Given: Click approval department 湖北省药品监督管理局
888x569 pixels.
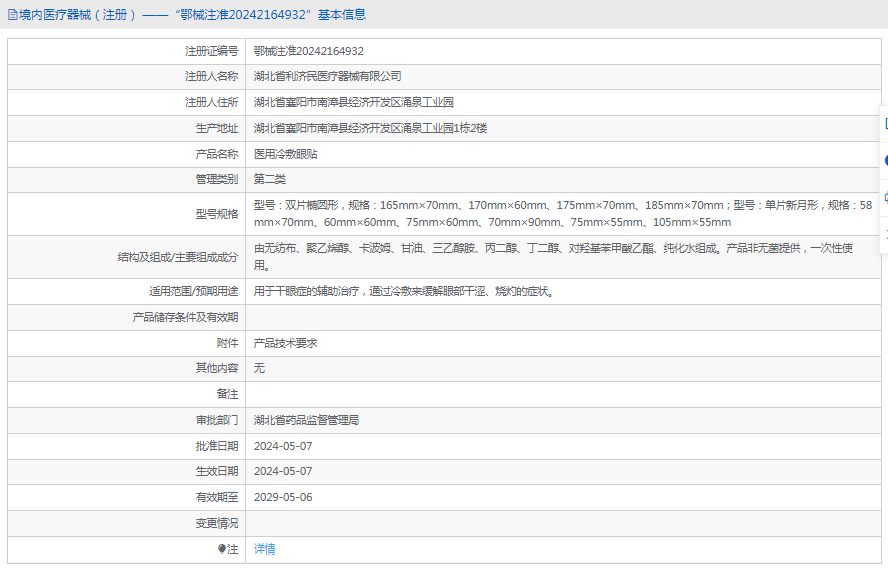Looking at the screenshot, I should point(306,420).
